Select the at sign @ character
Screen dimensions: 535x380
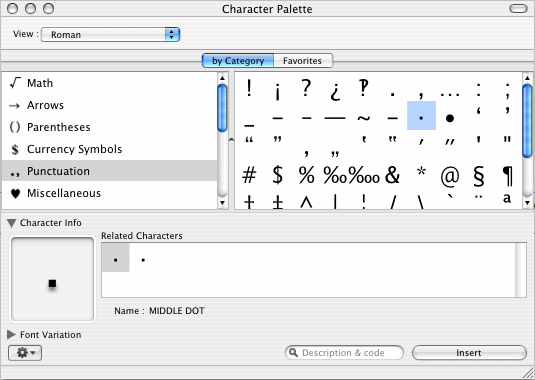click(x=450, y=176)
